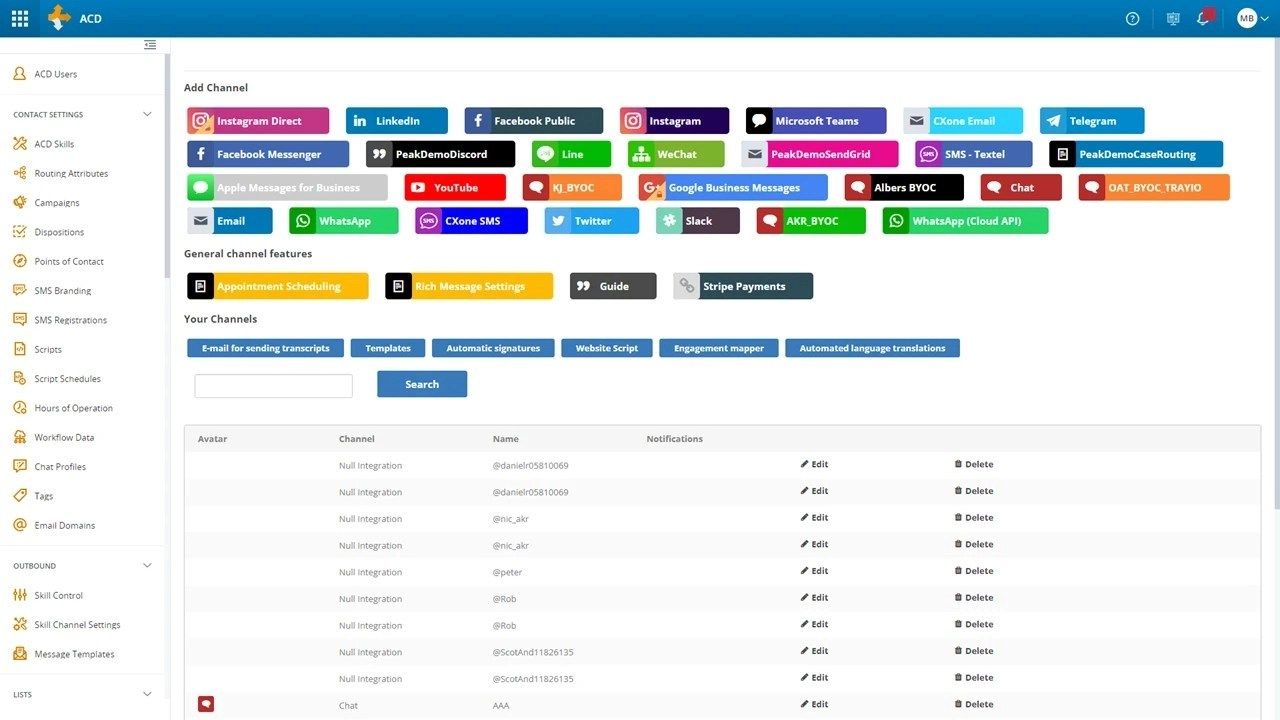The width and height of the screenshot is (1280, 720).
Task: Add a WhatsApp (Cloud API) channel
Action: (965, 221)
